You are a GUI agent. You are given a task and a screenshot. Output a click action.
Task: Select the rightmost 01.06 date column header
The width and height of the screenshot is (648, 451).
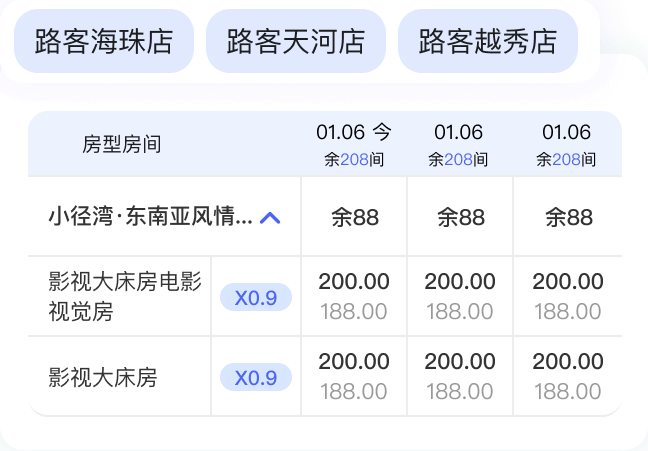point(567,144)
